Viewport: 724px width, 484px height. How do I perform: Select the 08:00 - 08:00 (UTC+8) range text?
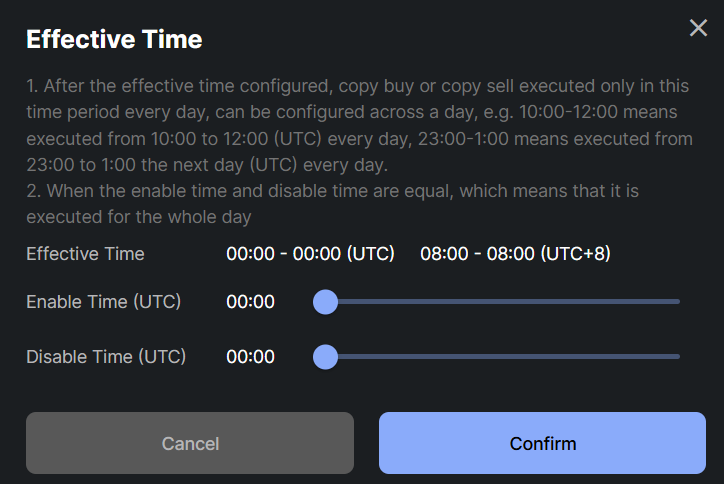(515, 254)
